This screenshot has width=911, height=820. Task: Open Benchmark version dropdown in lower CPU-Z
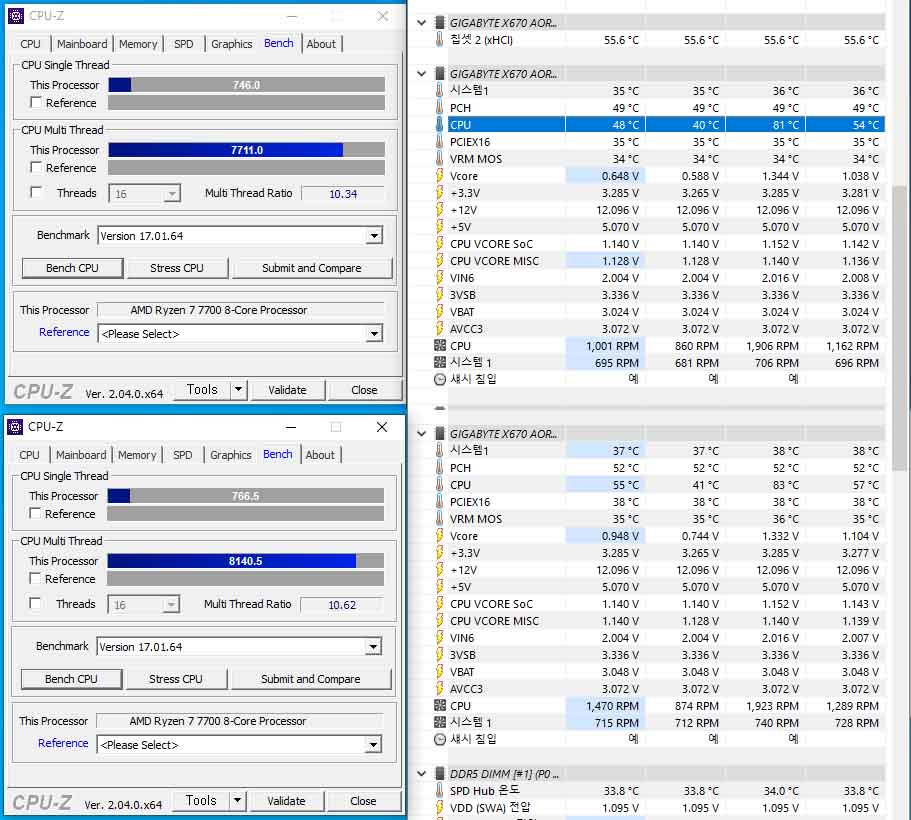(373, 646)
